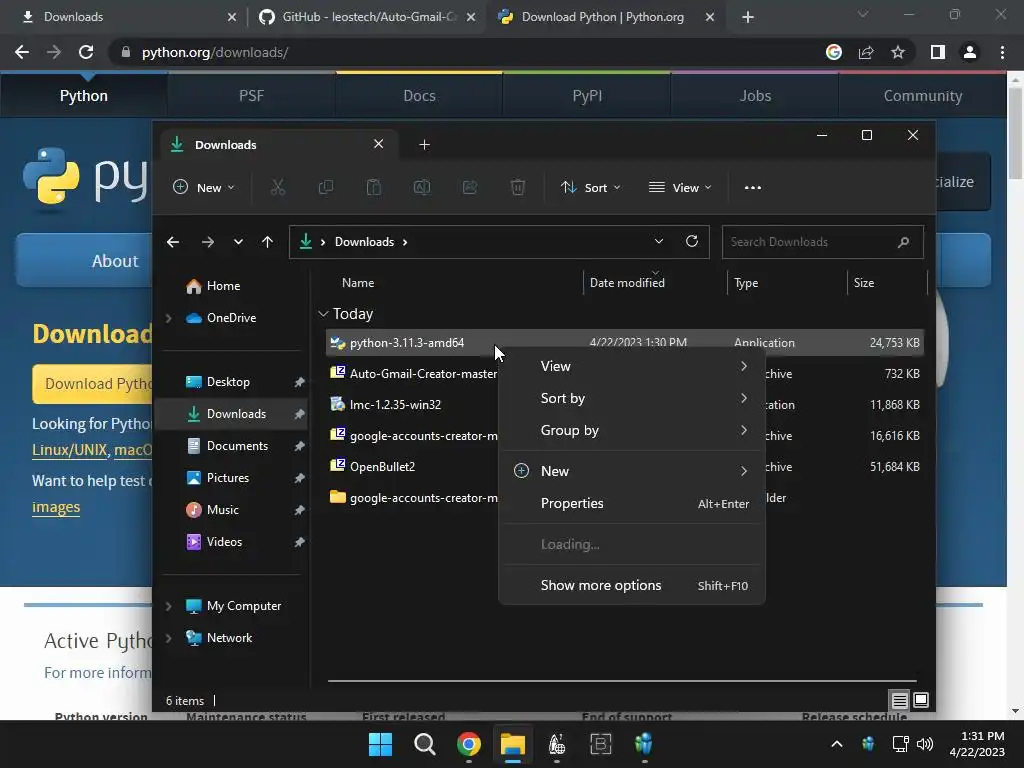
Task: Open the View dropdown in Explorer toolbar
Action: coord(680,187)
